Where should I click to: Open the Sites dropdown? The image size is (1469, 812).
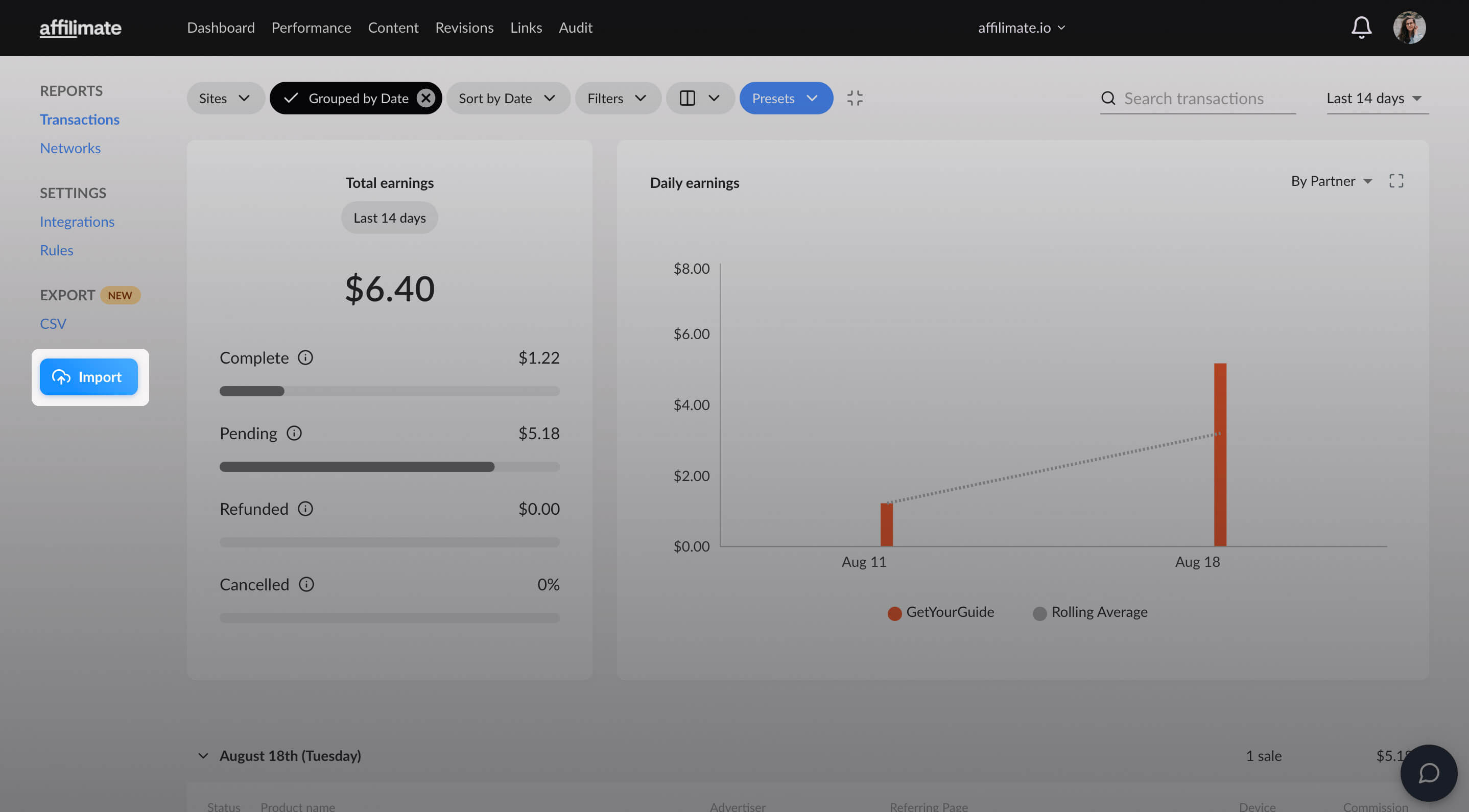pyautogui.click(x=225, y=98)
